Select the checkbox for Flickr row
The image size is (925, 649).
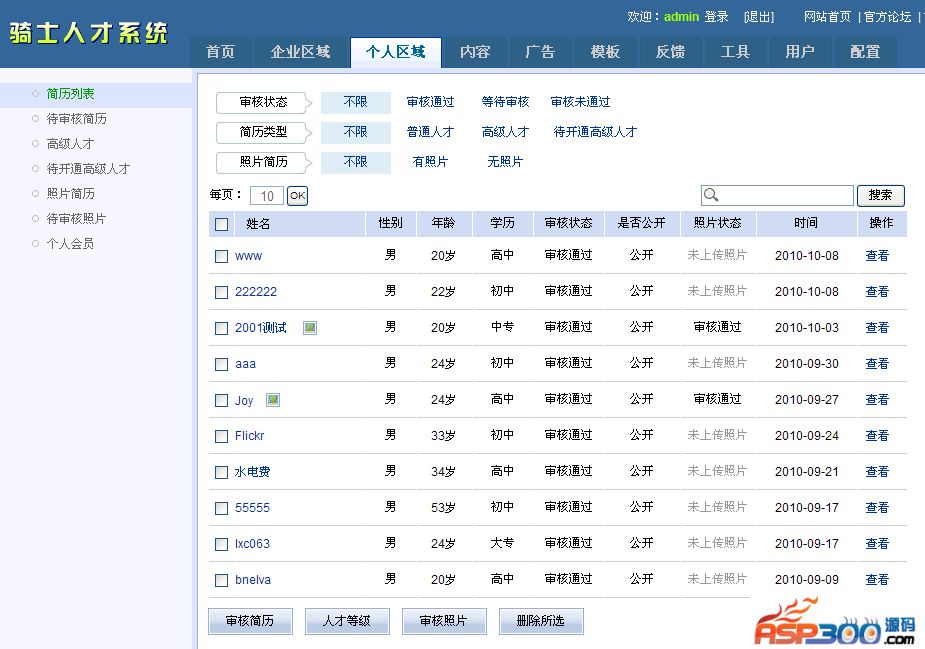tap(222, 436)
